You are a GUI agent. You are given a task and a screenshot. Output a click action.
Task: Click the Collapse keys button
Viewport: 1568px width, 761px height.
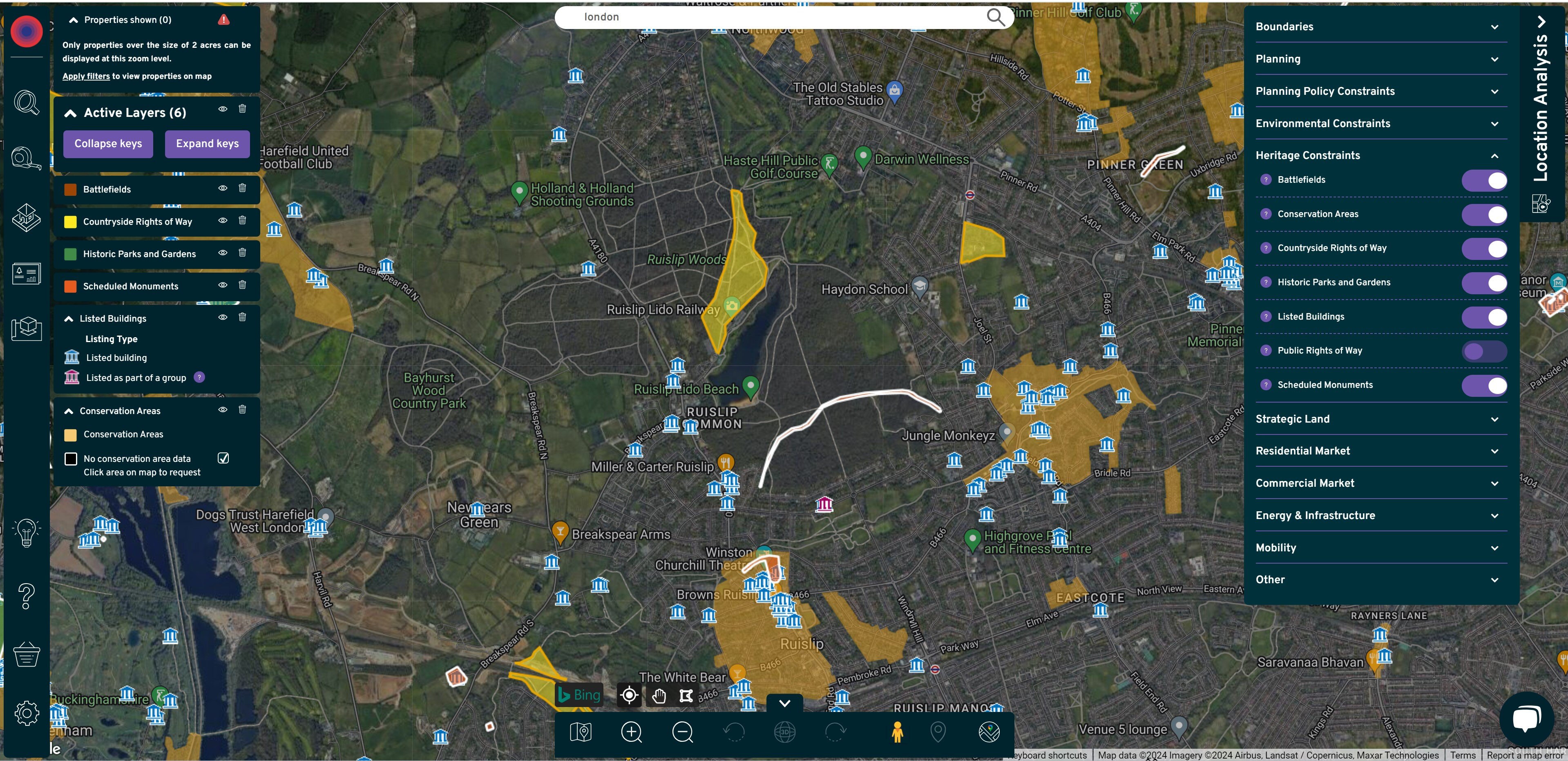click(x=108, y=144)
